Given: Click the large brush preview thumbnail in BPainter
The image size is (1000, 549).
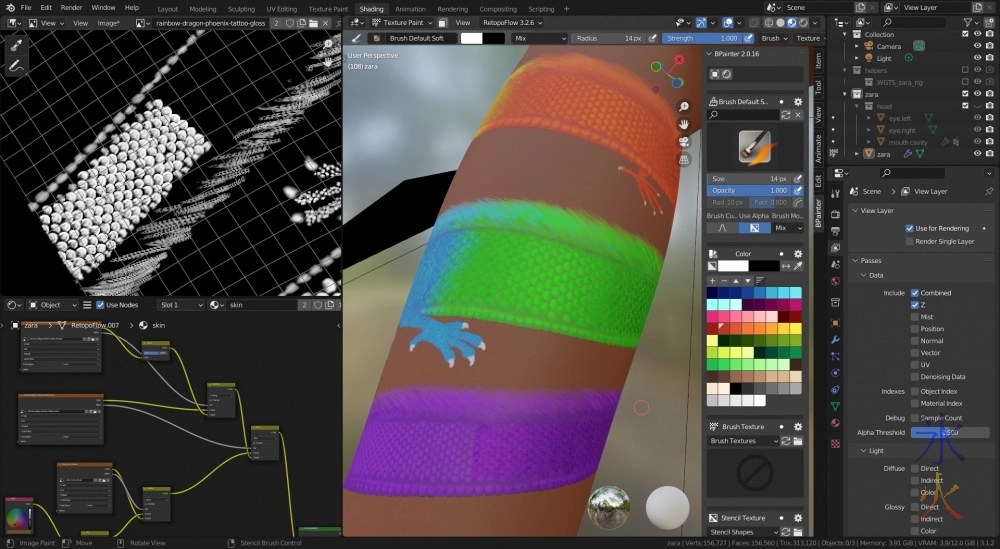Looking at the screenshot, I should click(x=755, y=146).
